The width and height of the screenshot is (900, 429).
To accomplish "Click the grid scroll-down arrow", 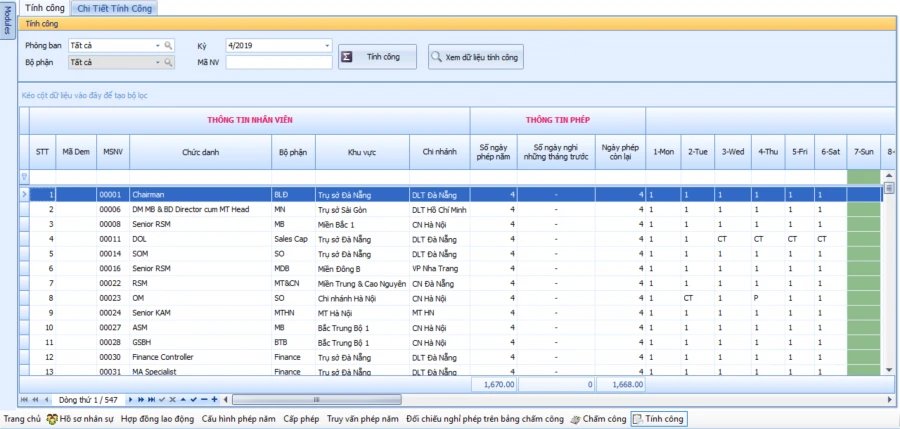I will click(889, 370).
